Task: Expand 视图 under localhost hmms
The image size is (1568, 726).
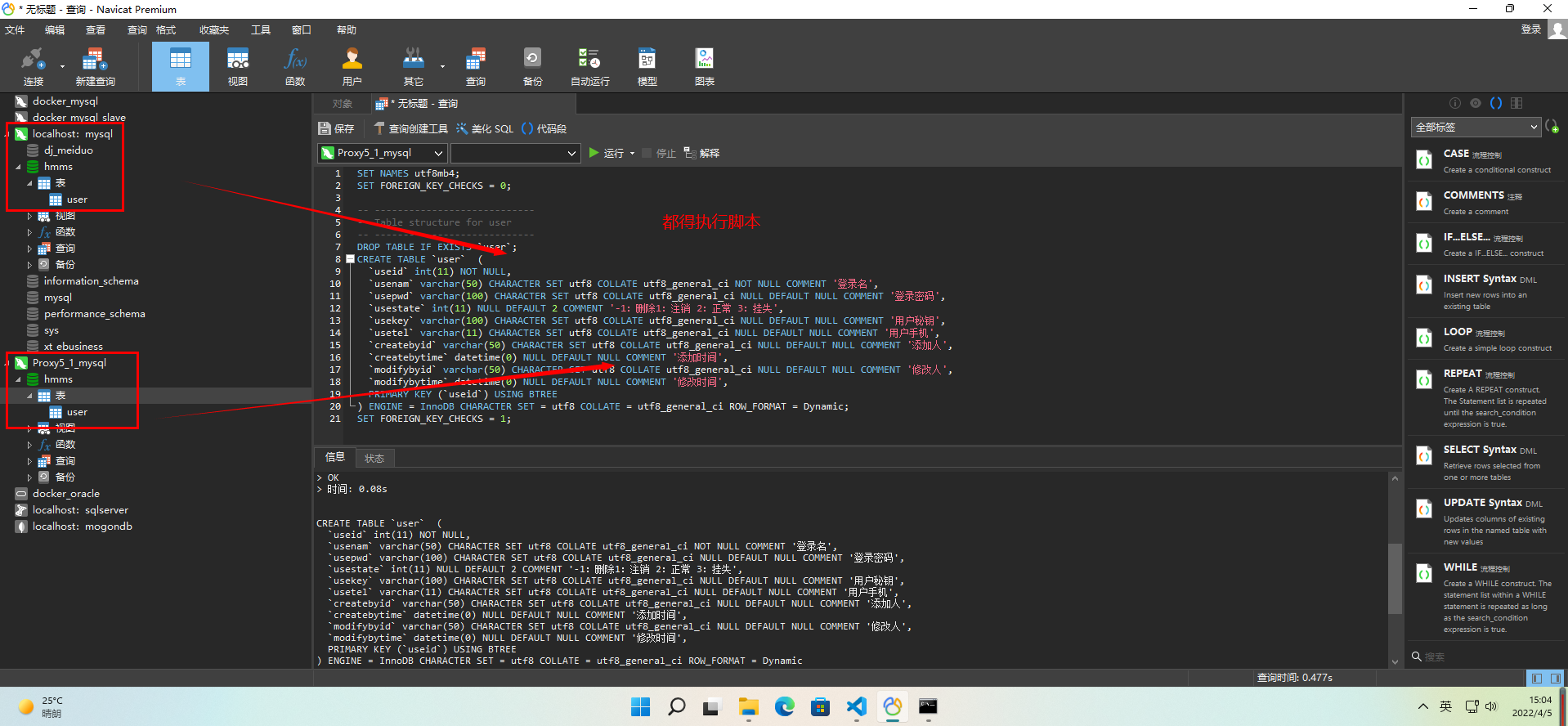Action: pyautogui.click(x=30, y=216)
